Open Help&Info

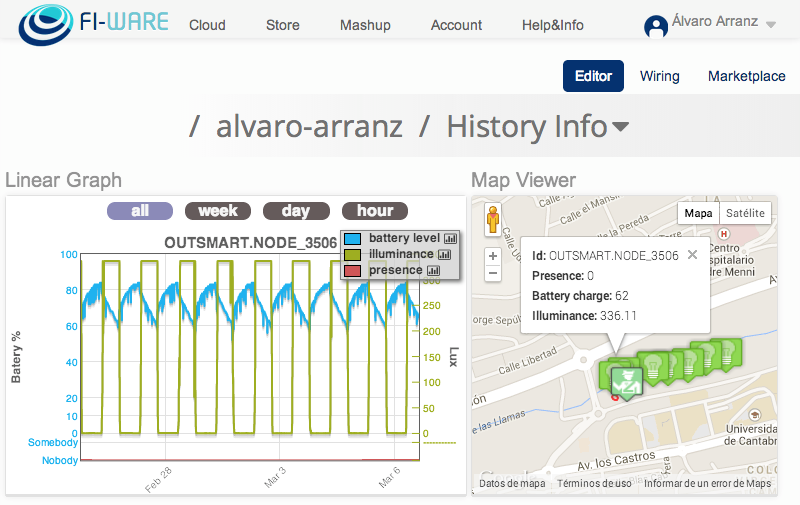click(x=553, y=25)
